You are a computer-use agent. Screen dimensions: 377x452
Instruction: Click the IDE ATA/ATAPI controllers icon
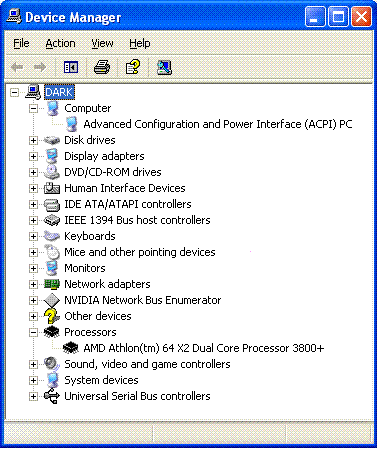[52, 204]
